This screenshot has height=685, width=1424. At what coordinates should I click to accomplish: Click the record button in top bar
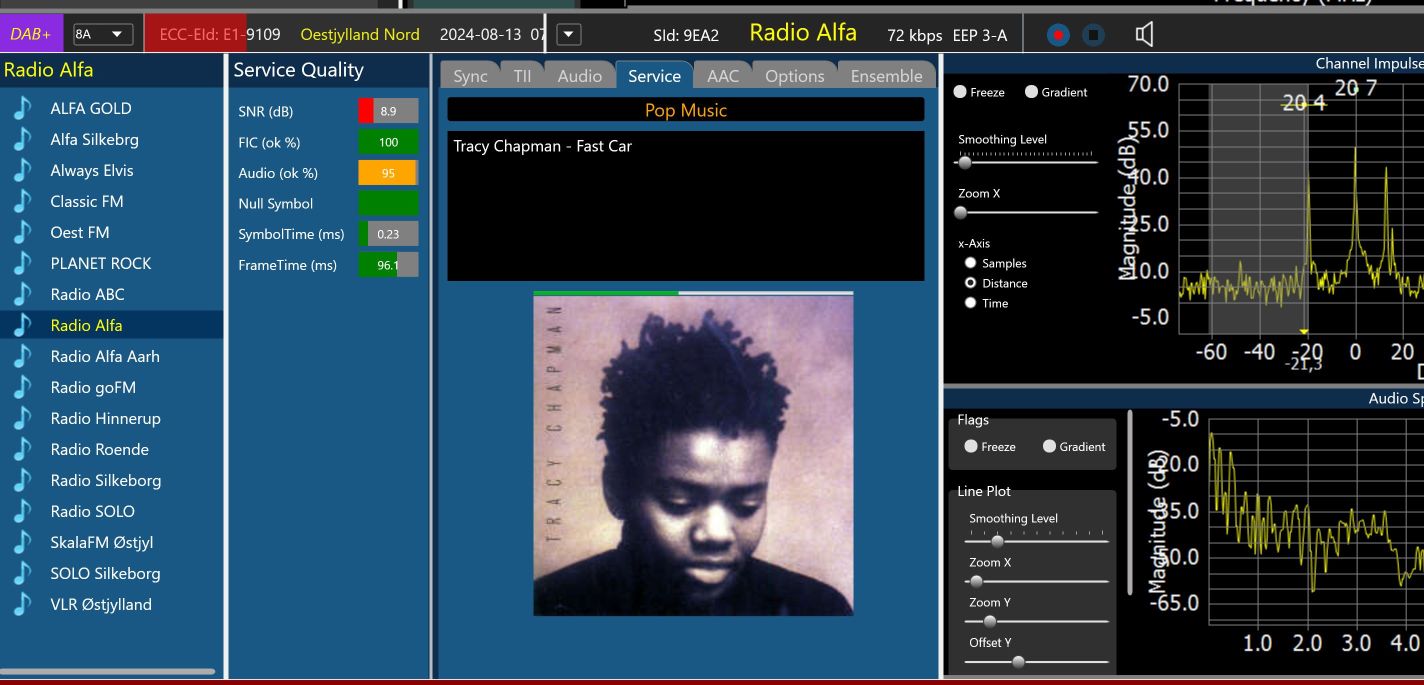[x=1058, y=35]
